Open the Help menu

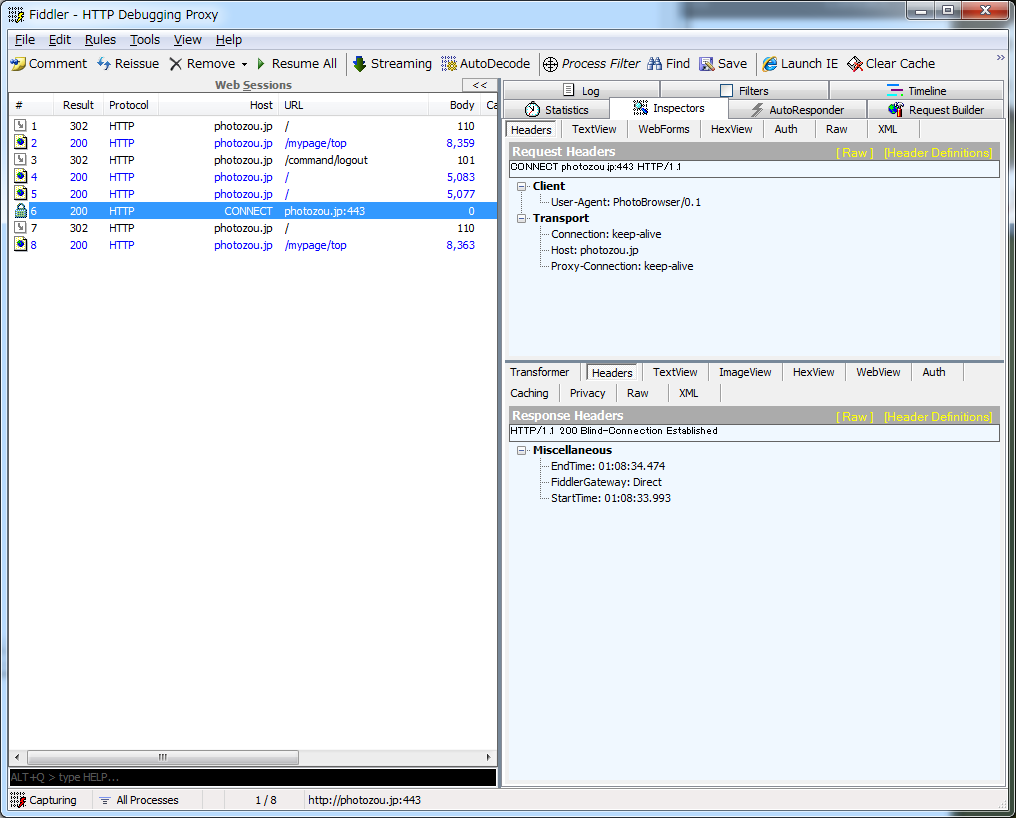click(229, 40)
